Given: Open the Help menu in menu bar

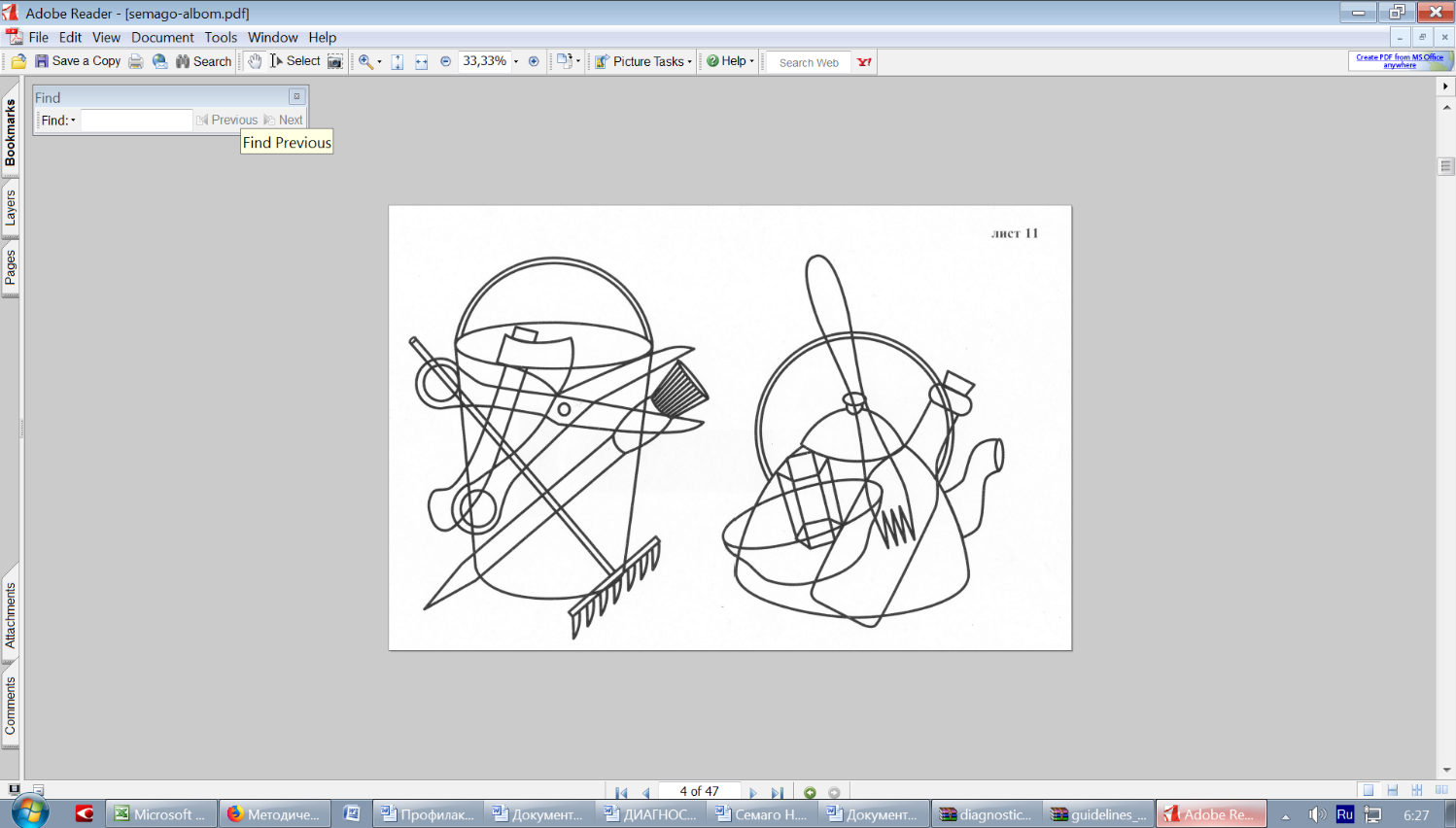Looking at the screenshot, I should tap(323, 37).
